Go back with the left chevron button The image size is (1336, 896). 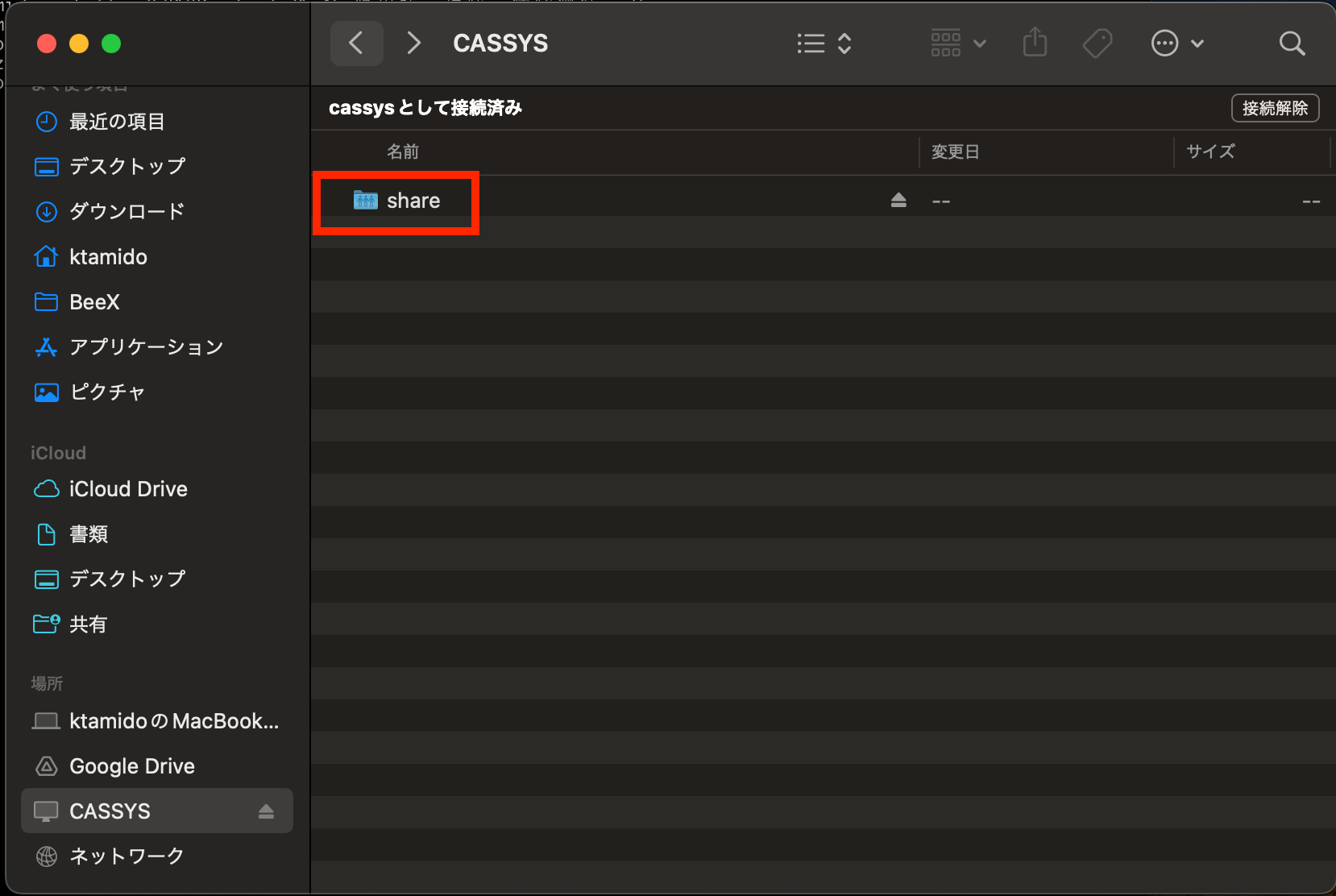(x=356, y=43)
